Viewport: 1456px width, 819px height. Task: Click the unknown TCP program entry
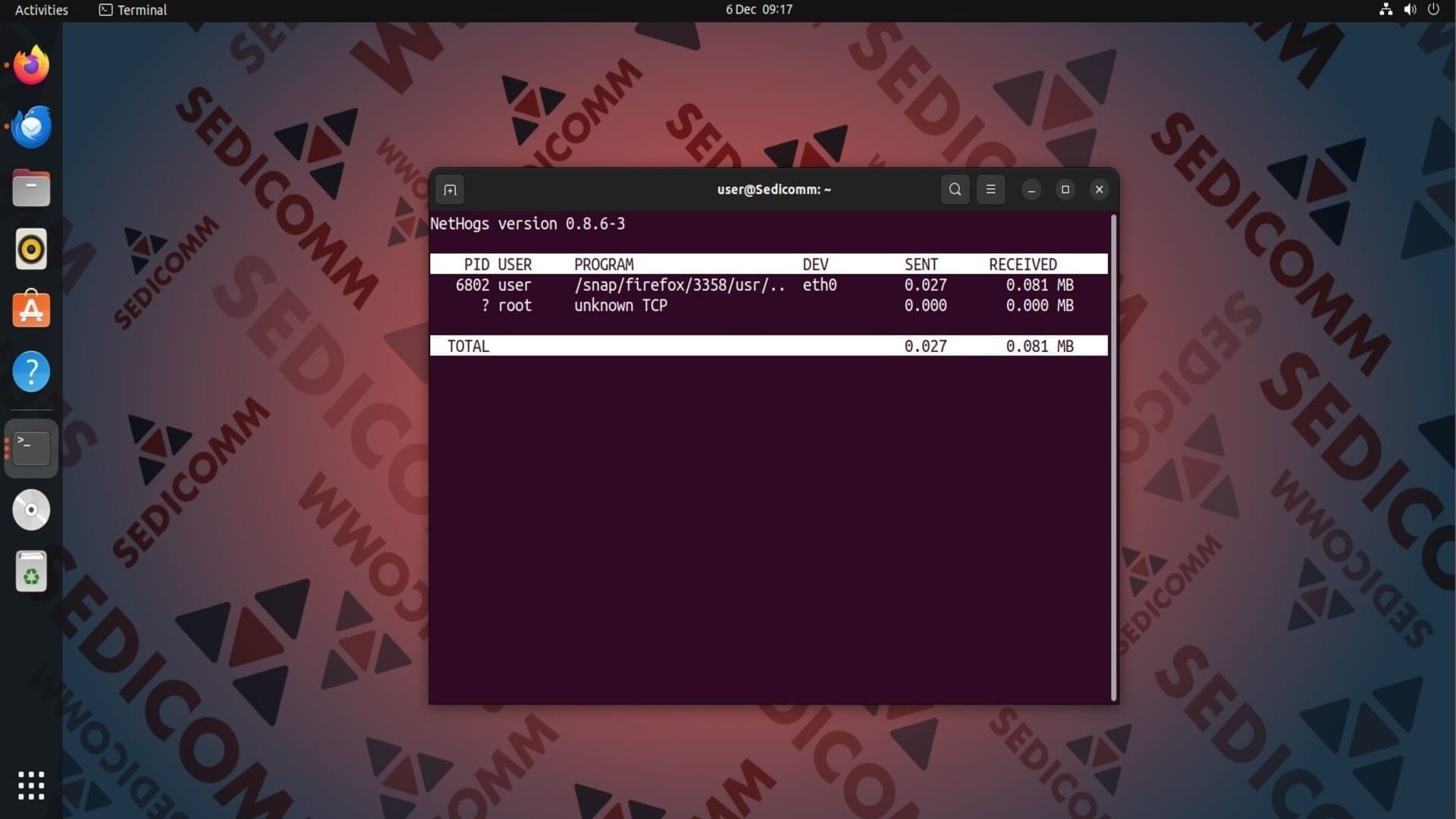(x=620, y=306)
